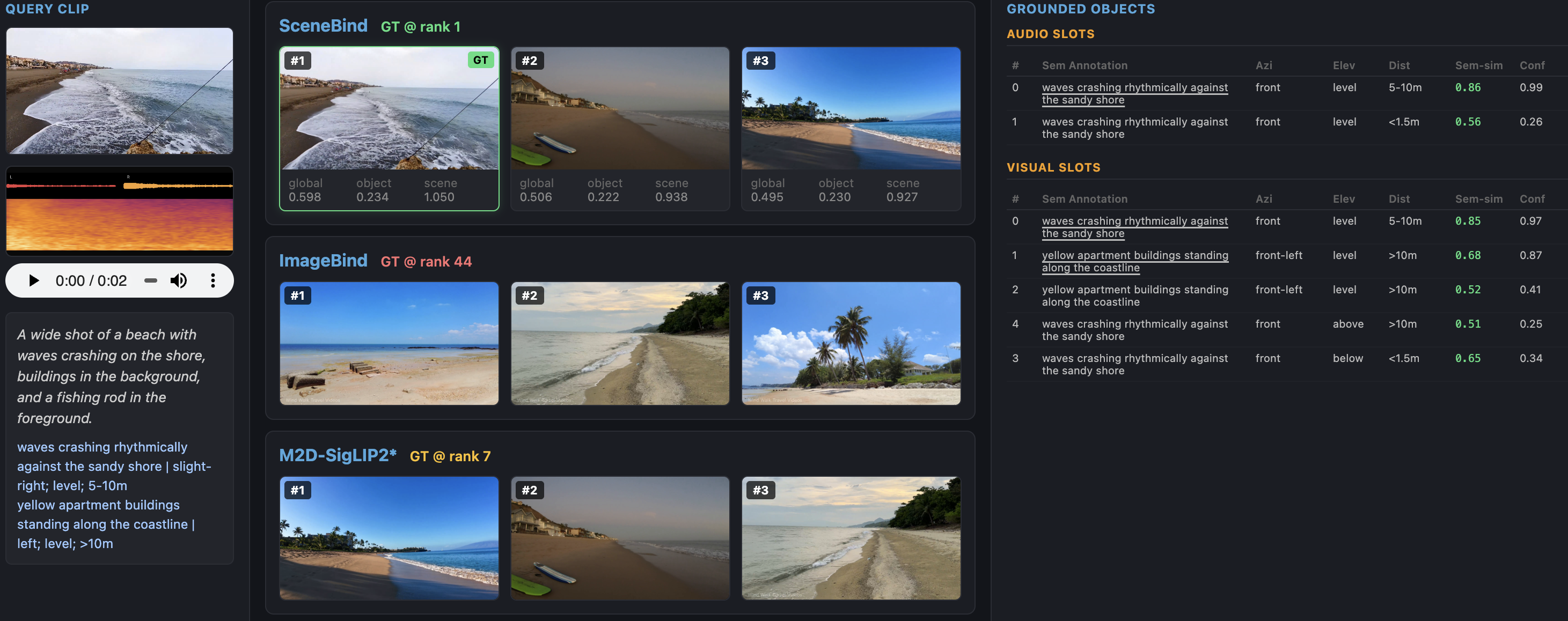Click visual slot 3 'below' elevation cell
The height and width of the screenshot is (621, 1568).
point(1347,358)
